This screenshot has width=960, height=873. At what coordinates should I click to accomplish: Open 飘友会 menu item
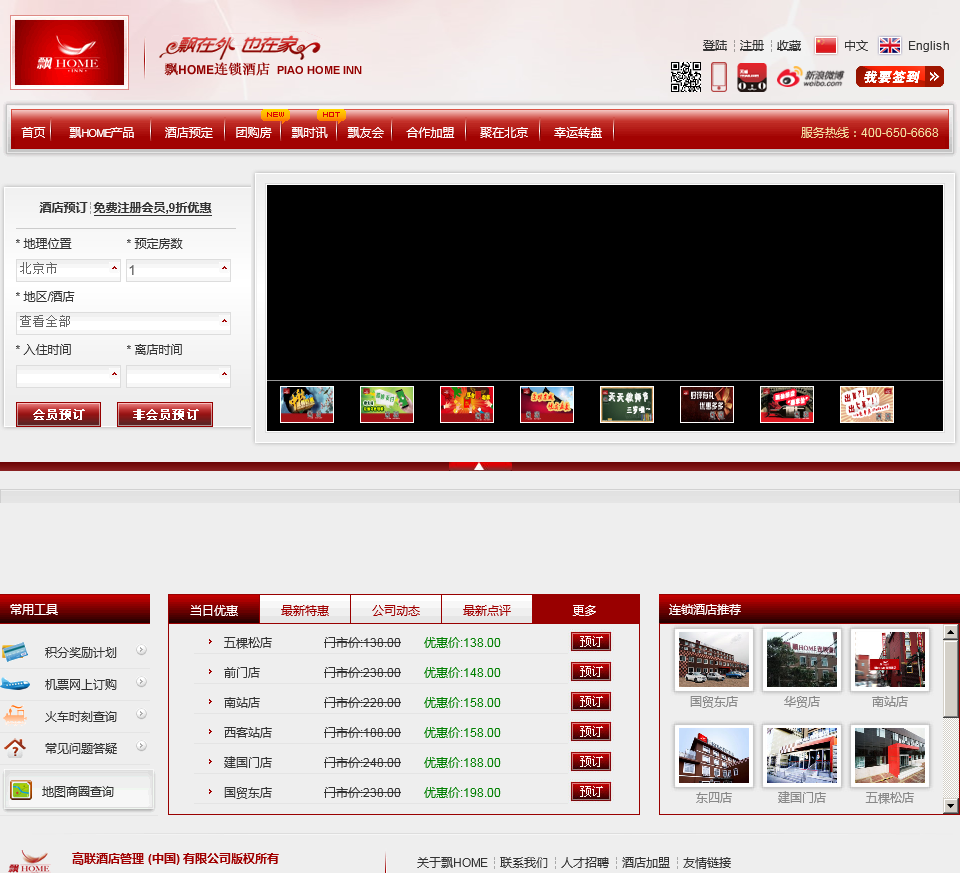(x=366, y=132)
